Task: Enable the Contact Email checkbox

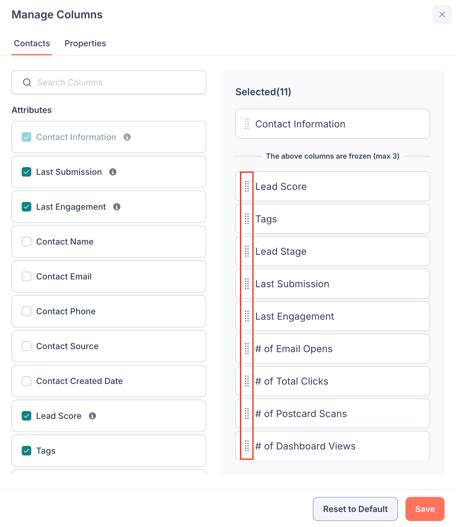Action: tap(27, 276)
